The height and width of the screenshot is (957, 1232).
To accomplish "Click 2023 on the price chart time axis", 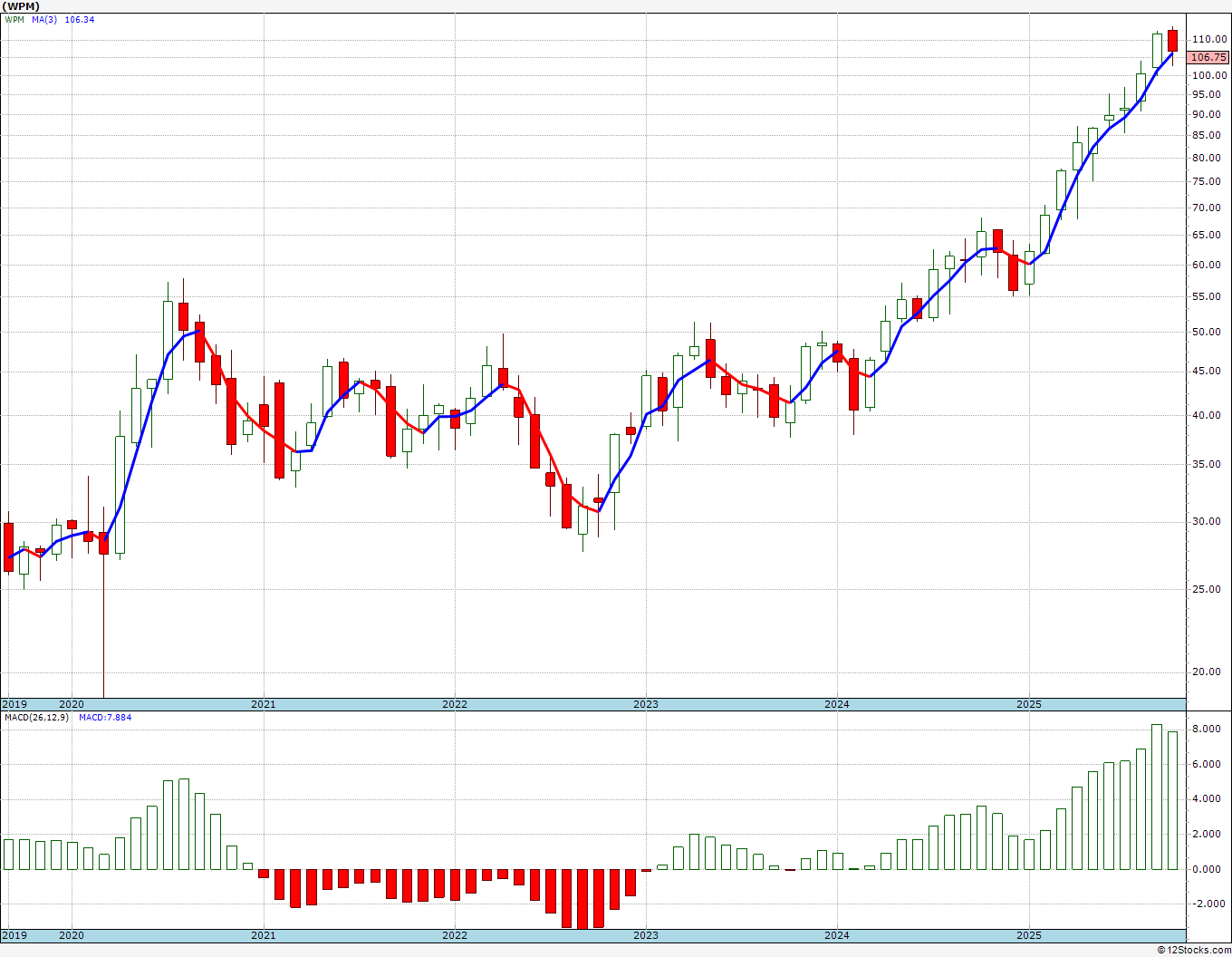I will click(645, 704).
